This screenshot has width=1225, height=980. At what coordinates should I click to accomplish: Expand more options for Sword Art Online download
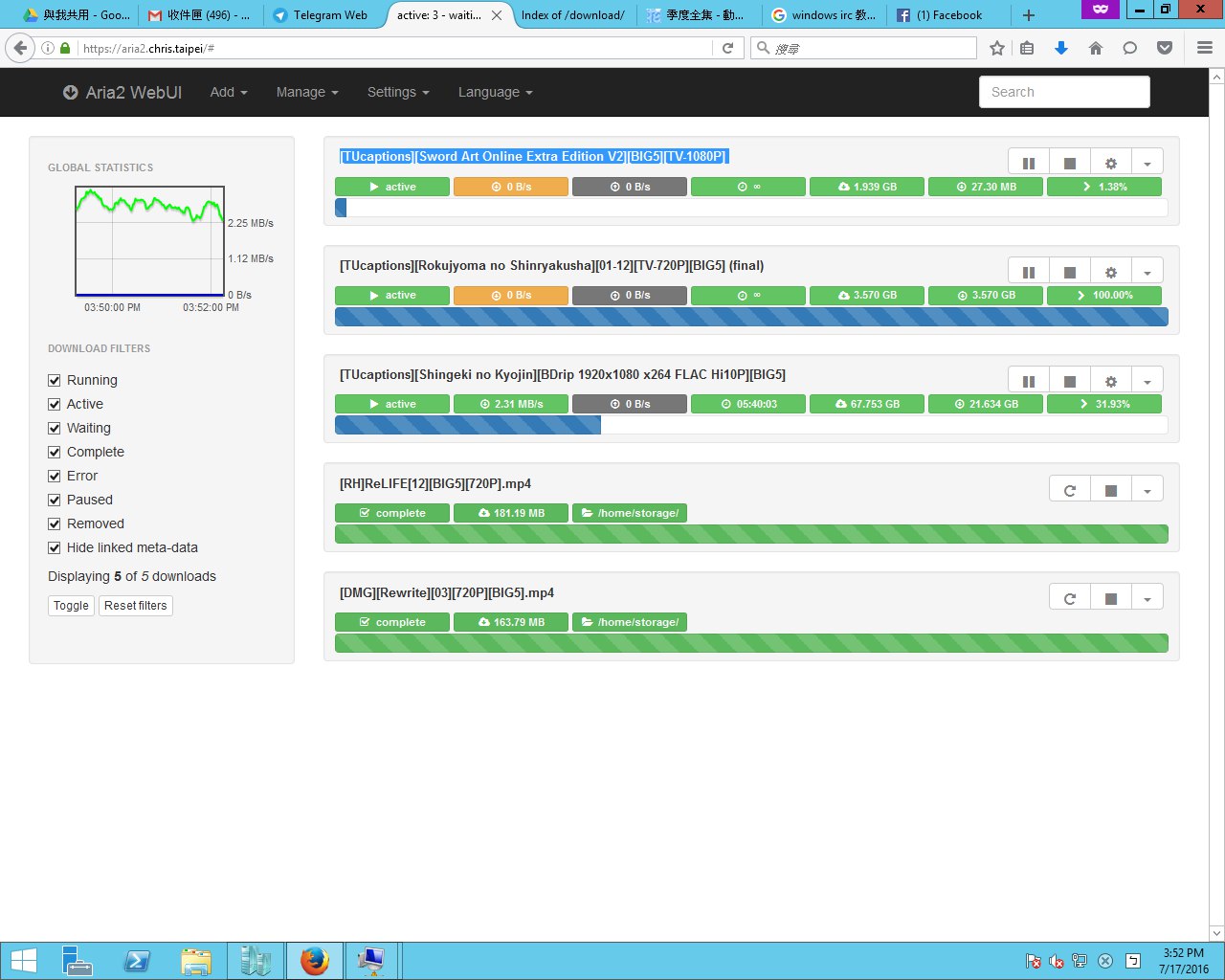pos(1147,164)
